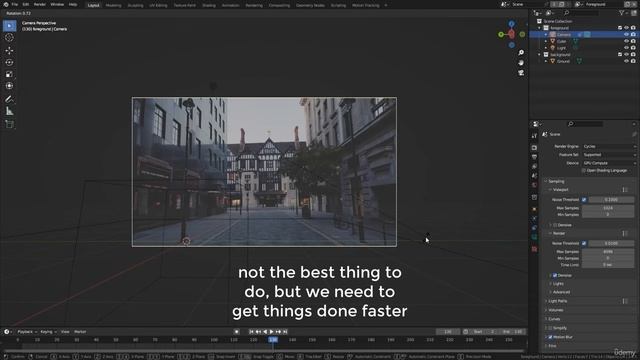The height and width of the screenshot is (360, 640).
Task: Select the Add Cube tool
Action: click(x=9, y=124)
